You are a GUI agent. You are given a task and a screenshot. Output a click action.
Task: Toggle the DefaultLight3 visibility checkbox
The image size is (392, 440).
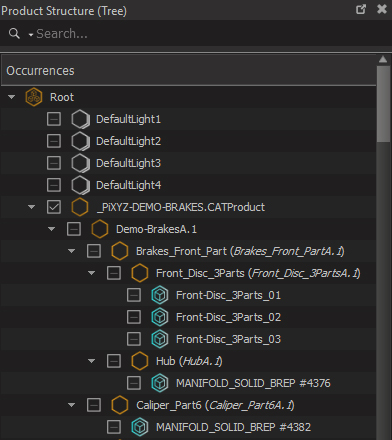coord(54,163)
